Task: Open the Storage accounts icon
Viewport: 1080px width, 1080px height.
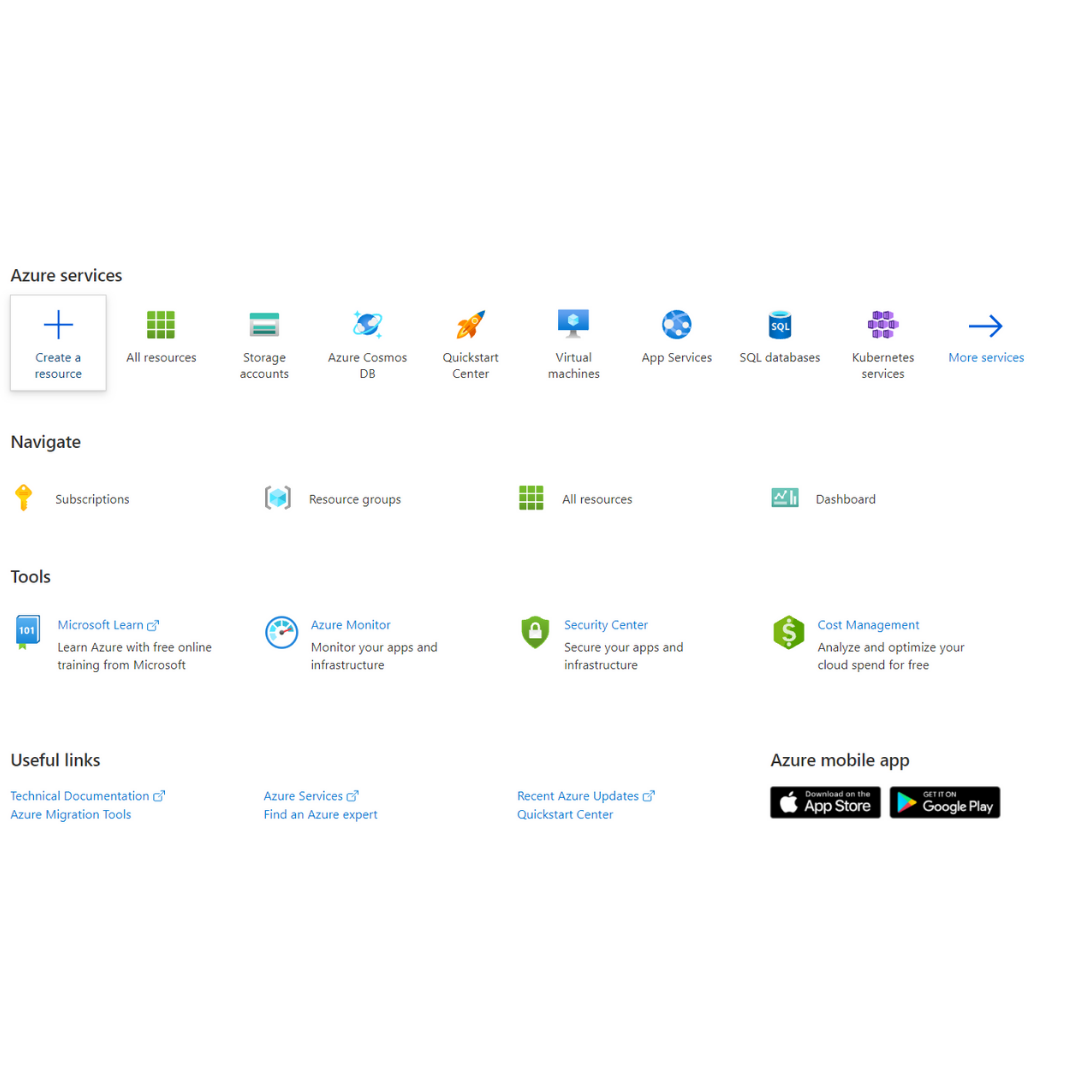Action: point(264,324)
